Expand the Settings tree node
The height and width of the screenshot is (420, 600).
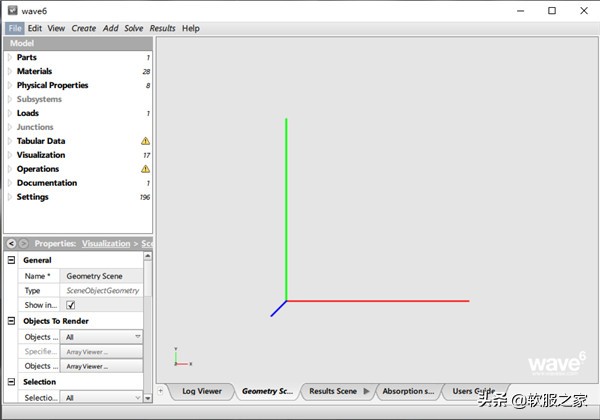[10, 197]
